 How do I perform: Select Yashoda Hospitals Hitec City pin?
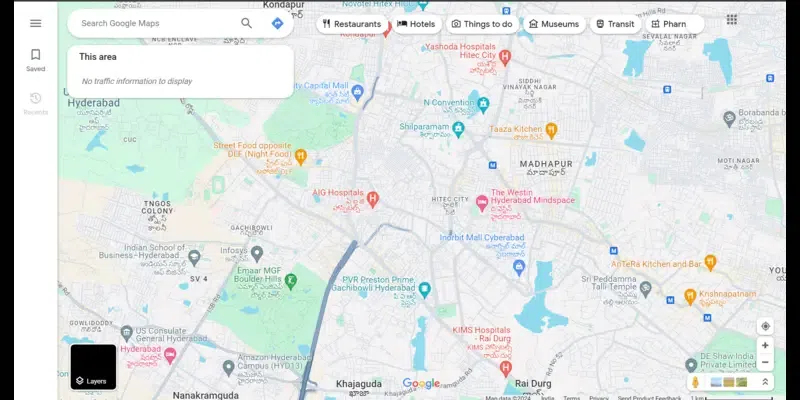(x=505, y=57)
